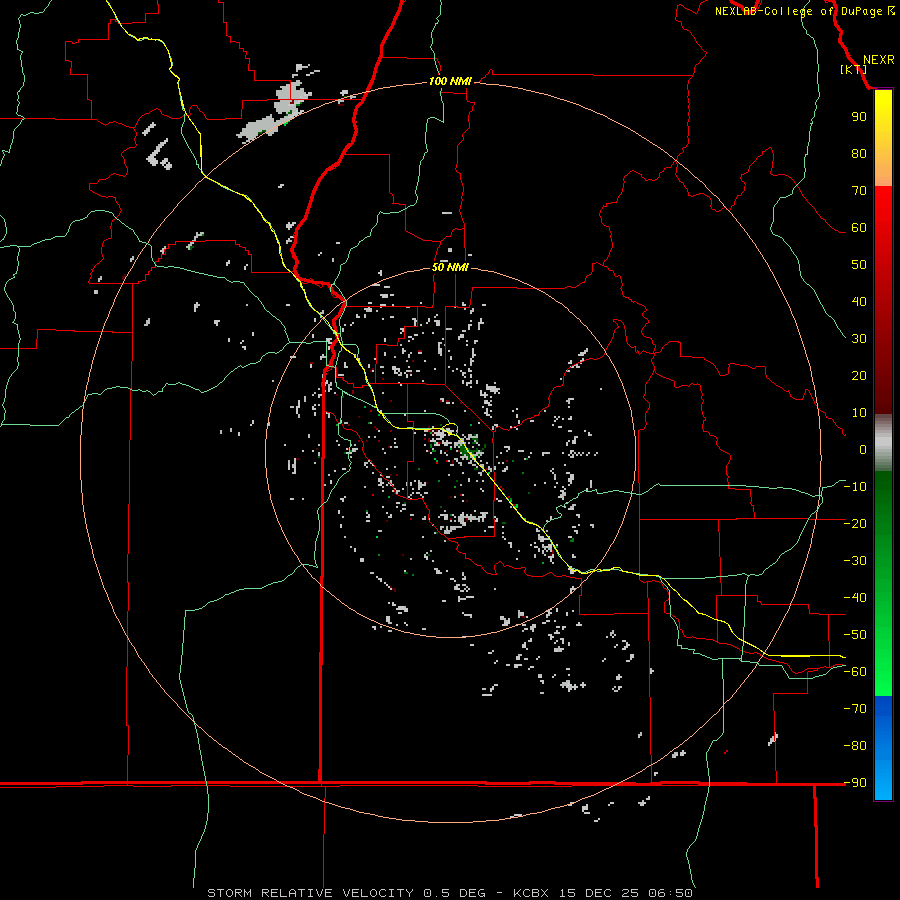Screen dimensions: 900x900
Task: Select the -40 value on the velocity scale
Action: (x=855, y=598)
